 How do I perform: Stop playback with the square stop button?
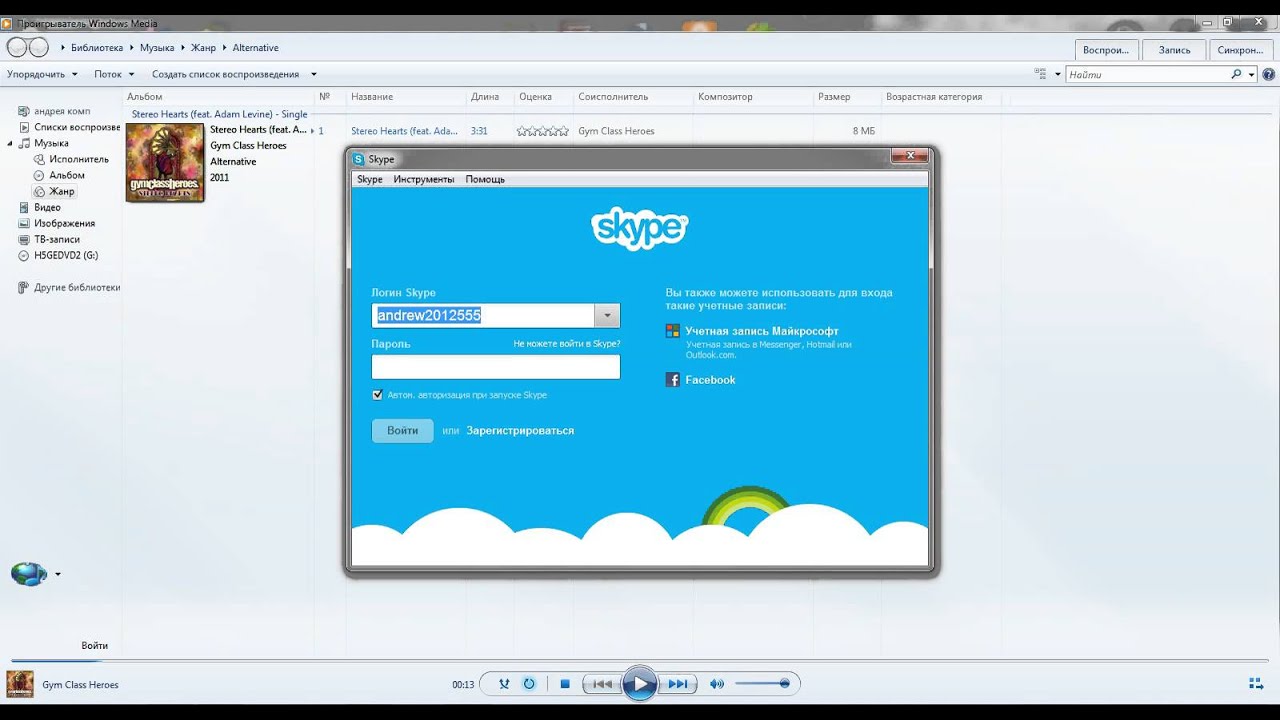(x=565, y=684)
